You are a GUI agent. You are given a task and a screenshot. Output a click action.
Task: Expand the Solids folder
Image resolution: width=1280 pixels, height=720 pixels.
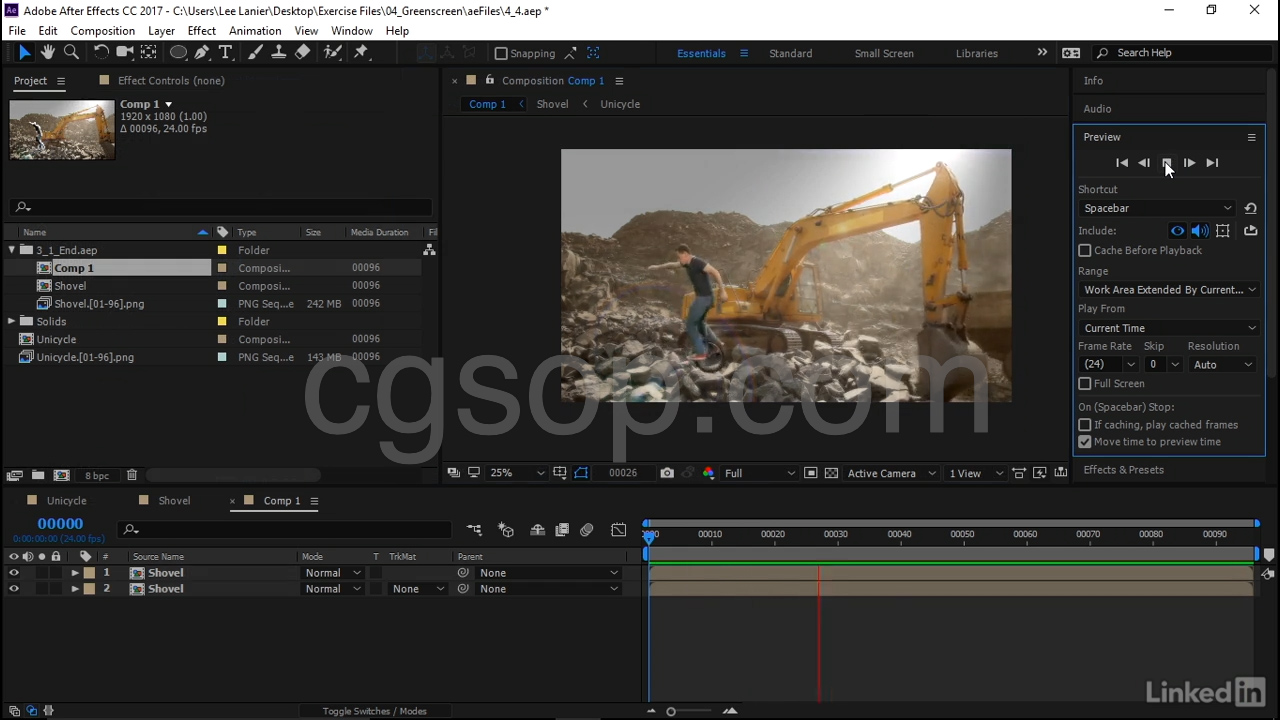12,321
